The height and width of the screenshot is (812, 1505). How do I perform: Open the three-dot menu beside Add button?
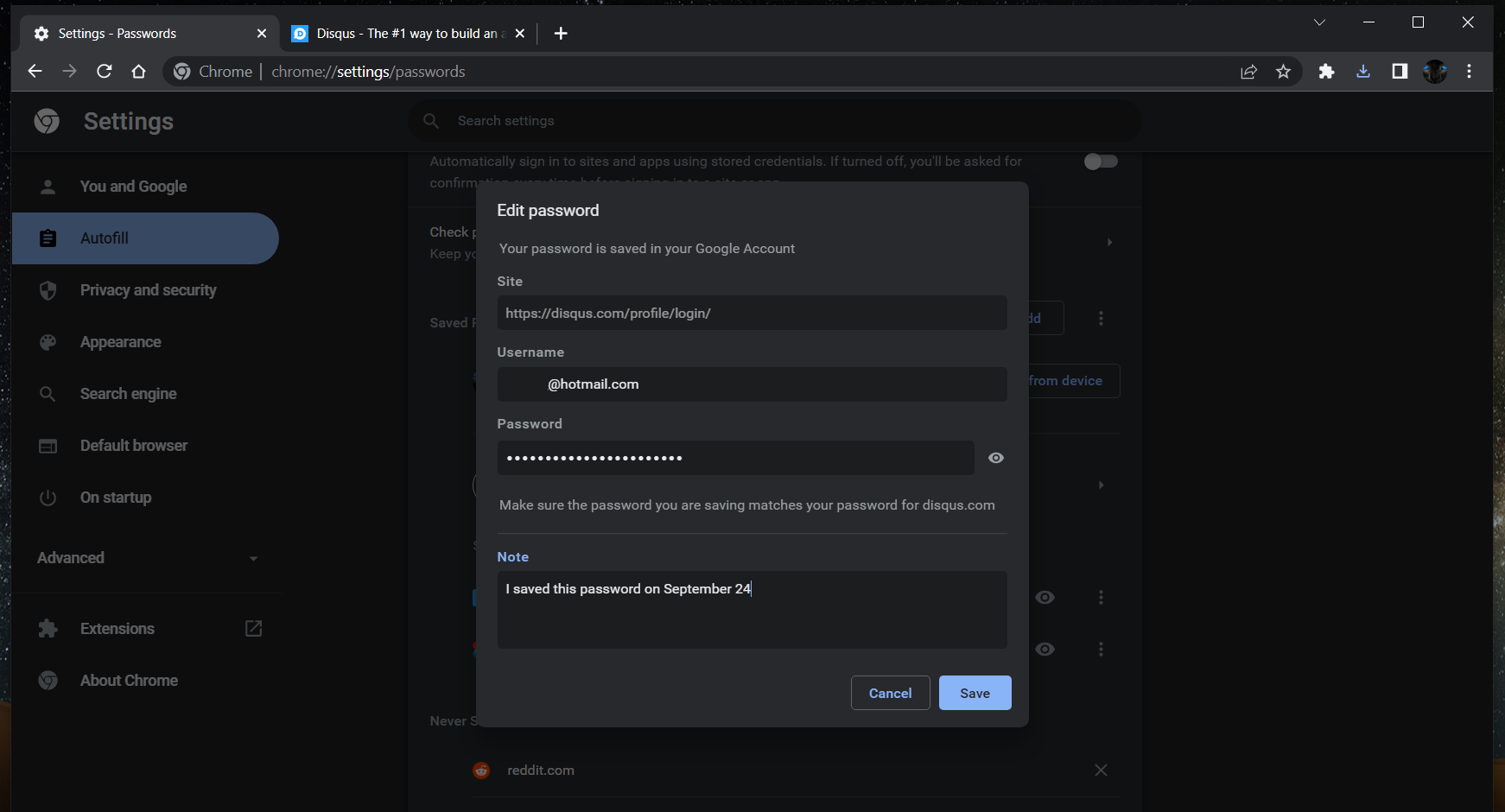[x=1101, y=318]
